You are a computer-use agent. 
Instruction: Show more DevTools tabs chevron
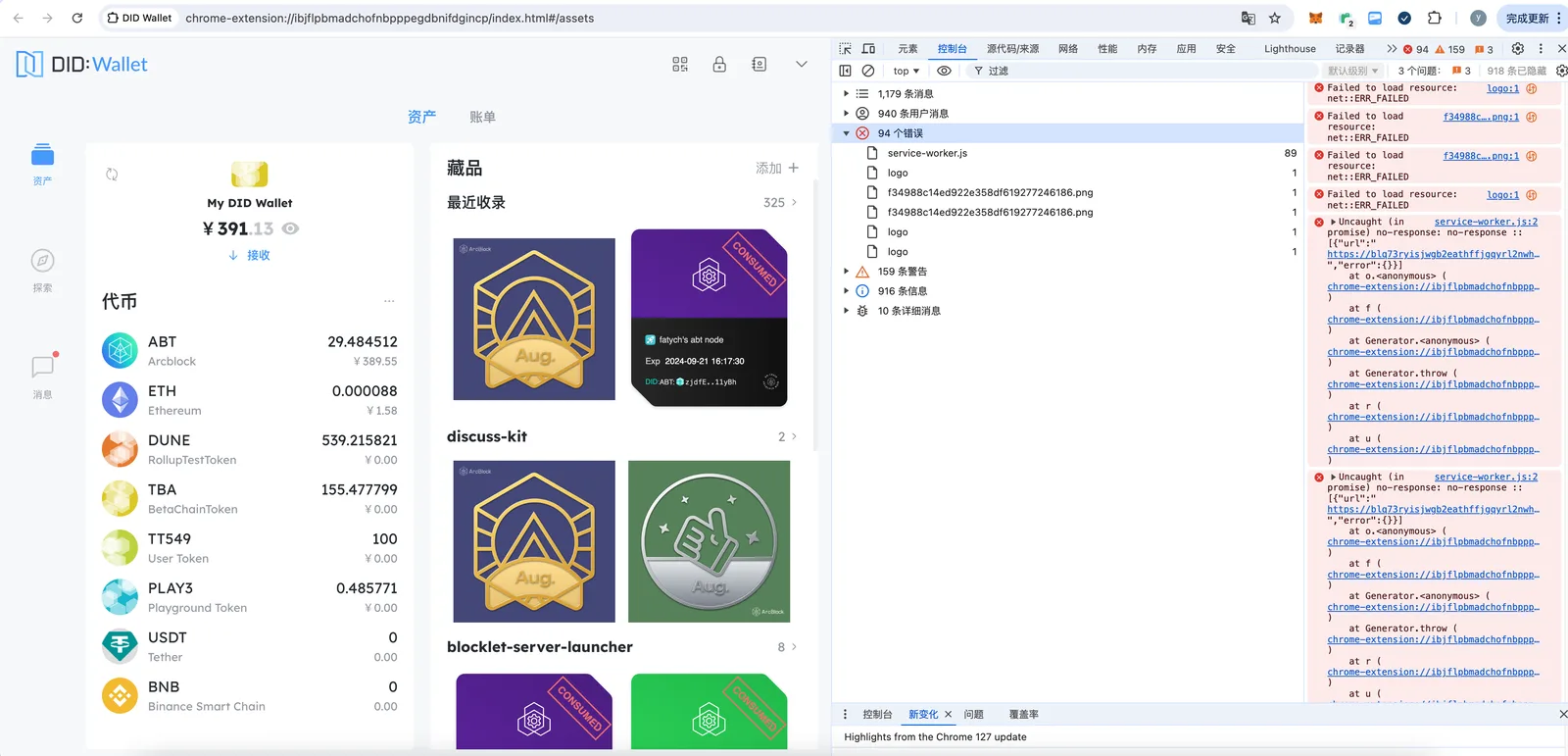(x=1391, y=48)
